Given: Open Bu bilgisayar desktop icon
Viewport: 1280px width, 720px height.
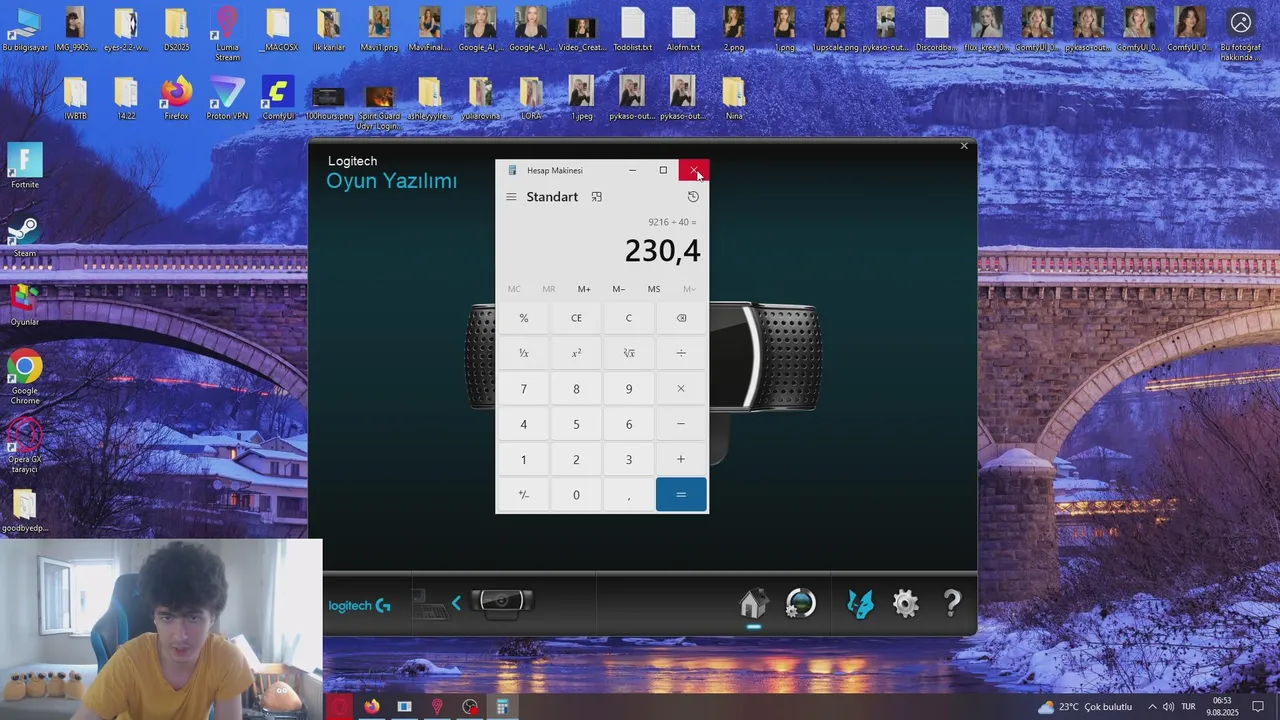Looking at the screenshot, I should [x=25, y=29].
